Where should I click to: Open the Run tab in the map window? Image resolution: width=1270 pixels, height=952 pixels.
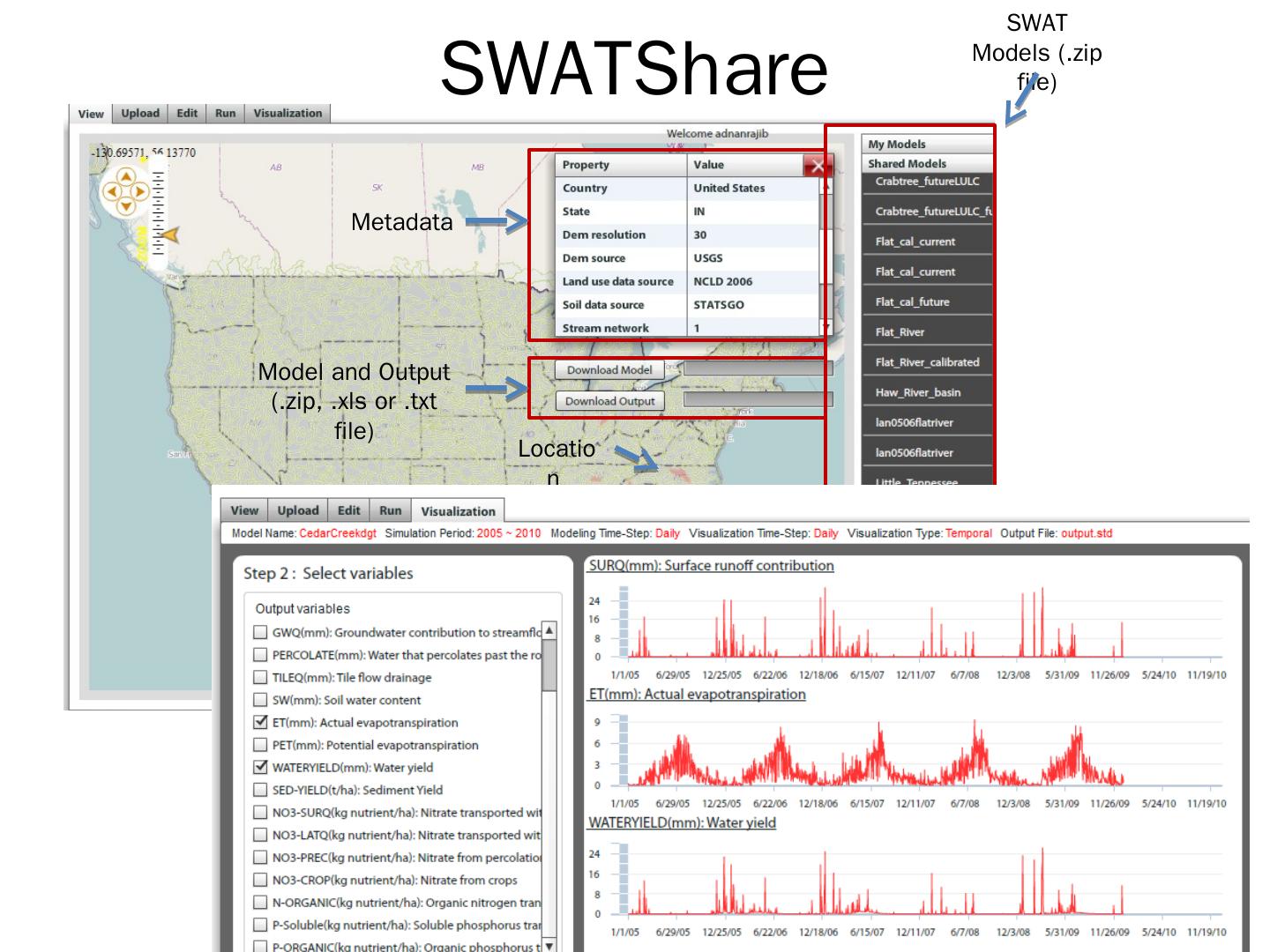(x=226, y=113)
